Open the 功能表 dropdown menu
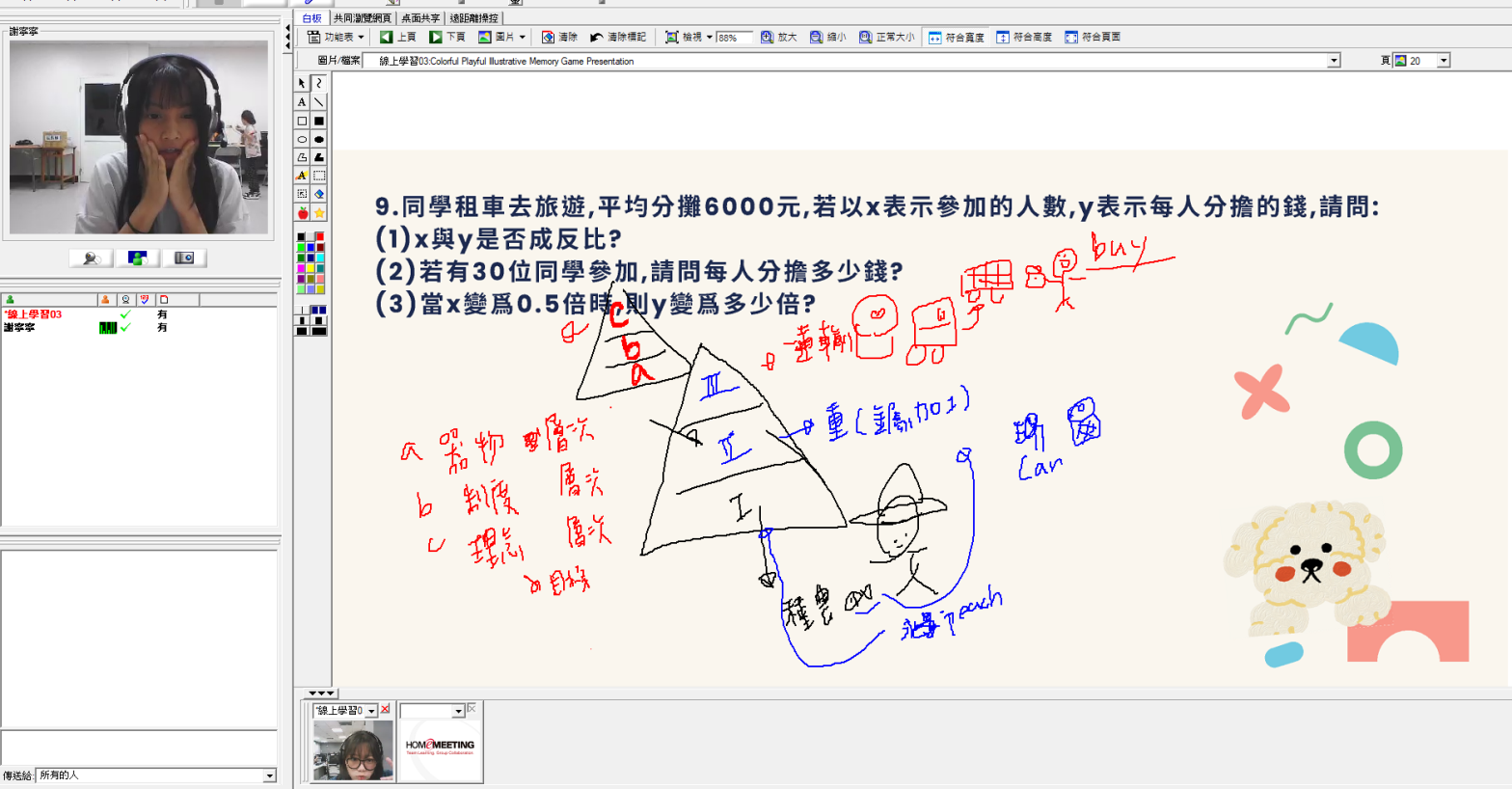1512x789 pixels. point(336,37)
